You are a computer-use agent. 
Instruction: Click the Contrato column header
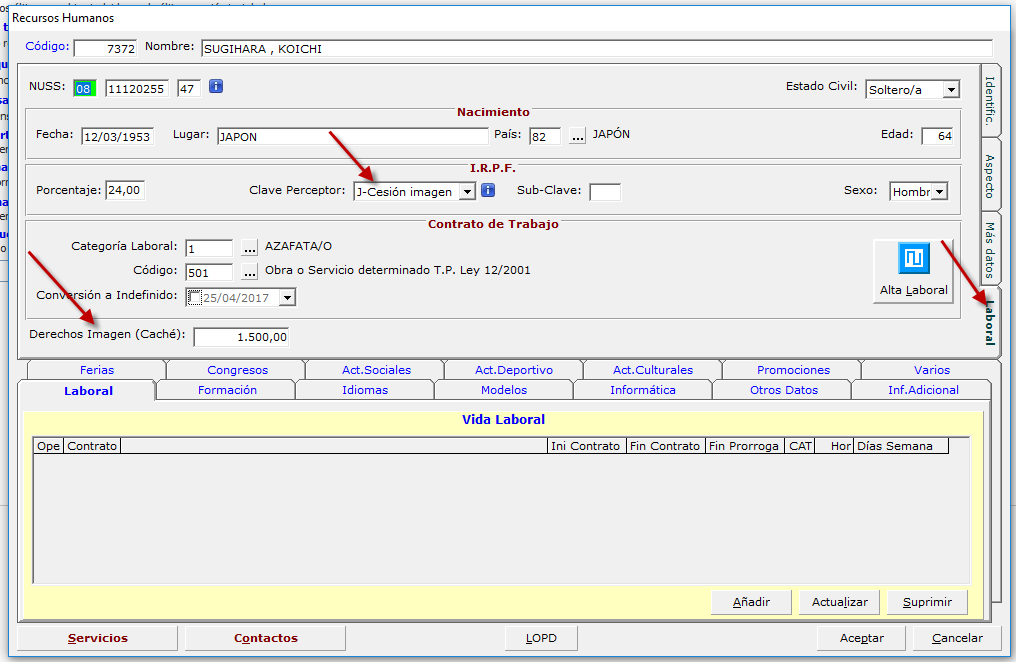click(92, 446)
